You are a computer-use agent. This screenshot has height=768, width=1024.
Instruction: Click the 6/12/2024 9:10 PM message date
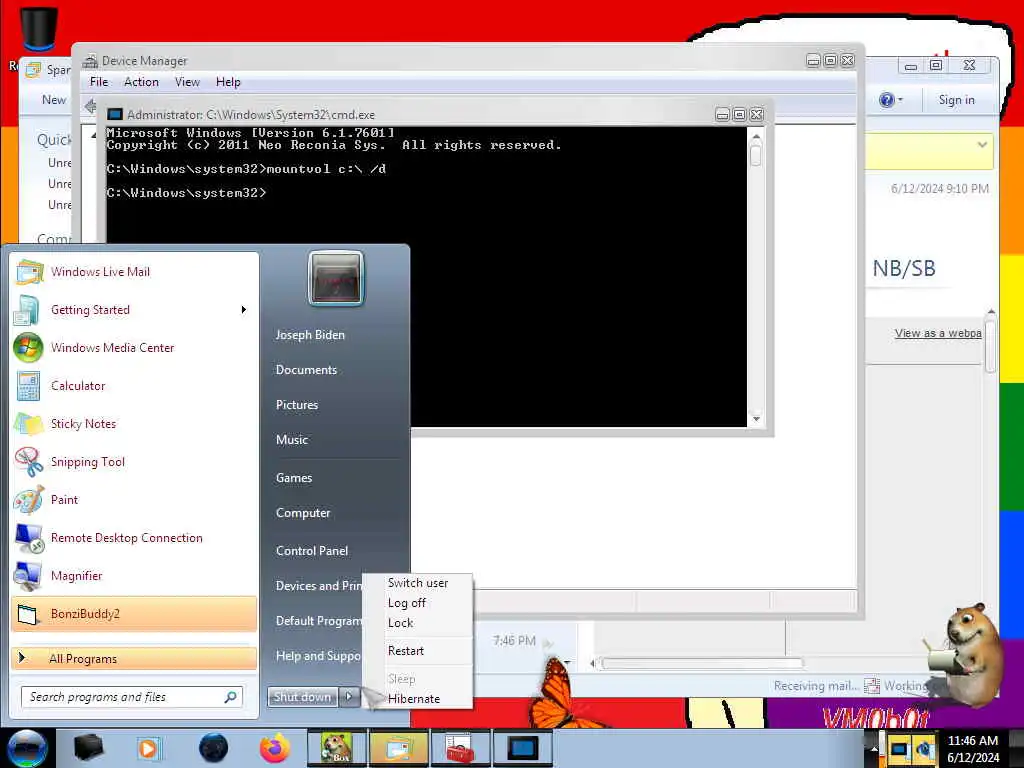point(939,189)
